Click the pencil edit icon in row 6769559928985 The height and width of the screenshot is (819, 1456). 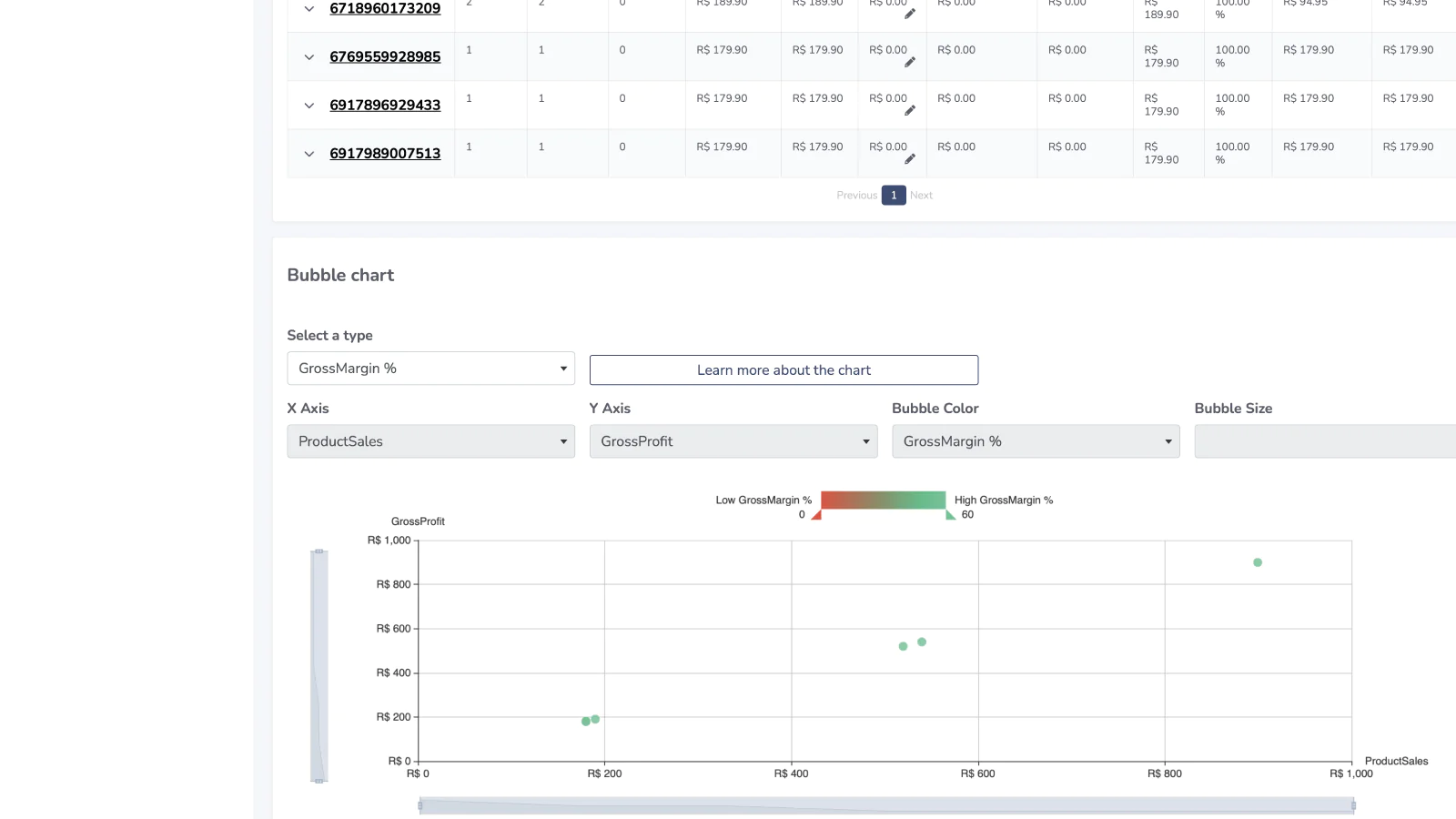[909, 63]
